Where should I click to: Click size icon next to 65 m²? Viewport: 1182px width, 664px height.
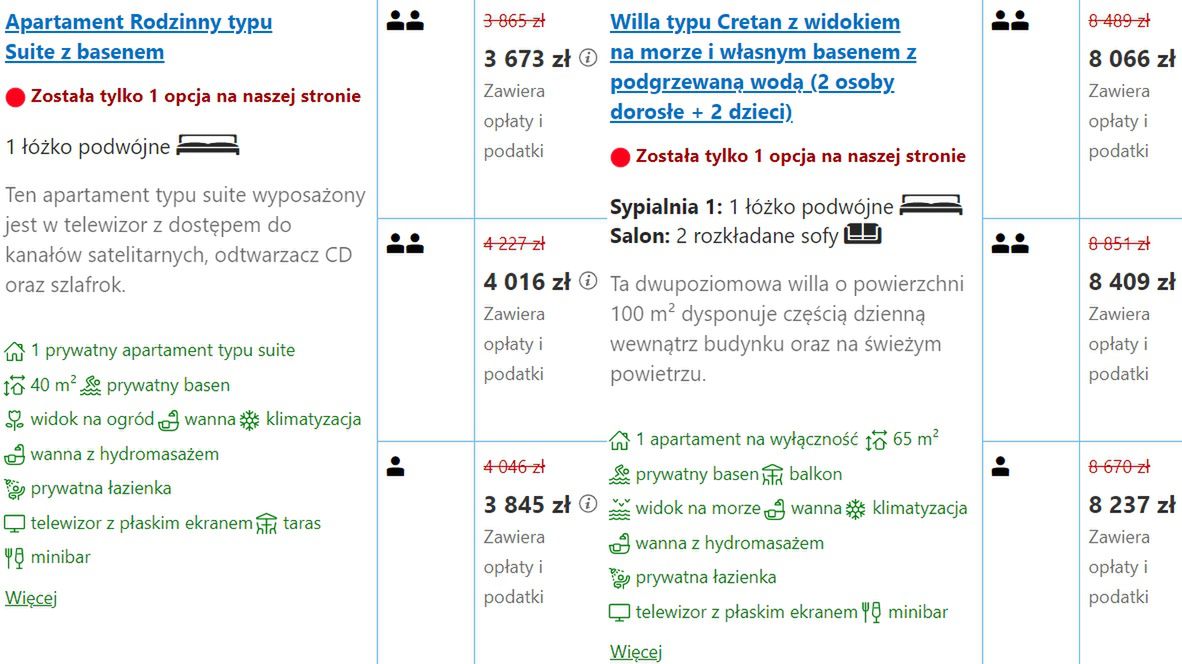(876, 440)
